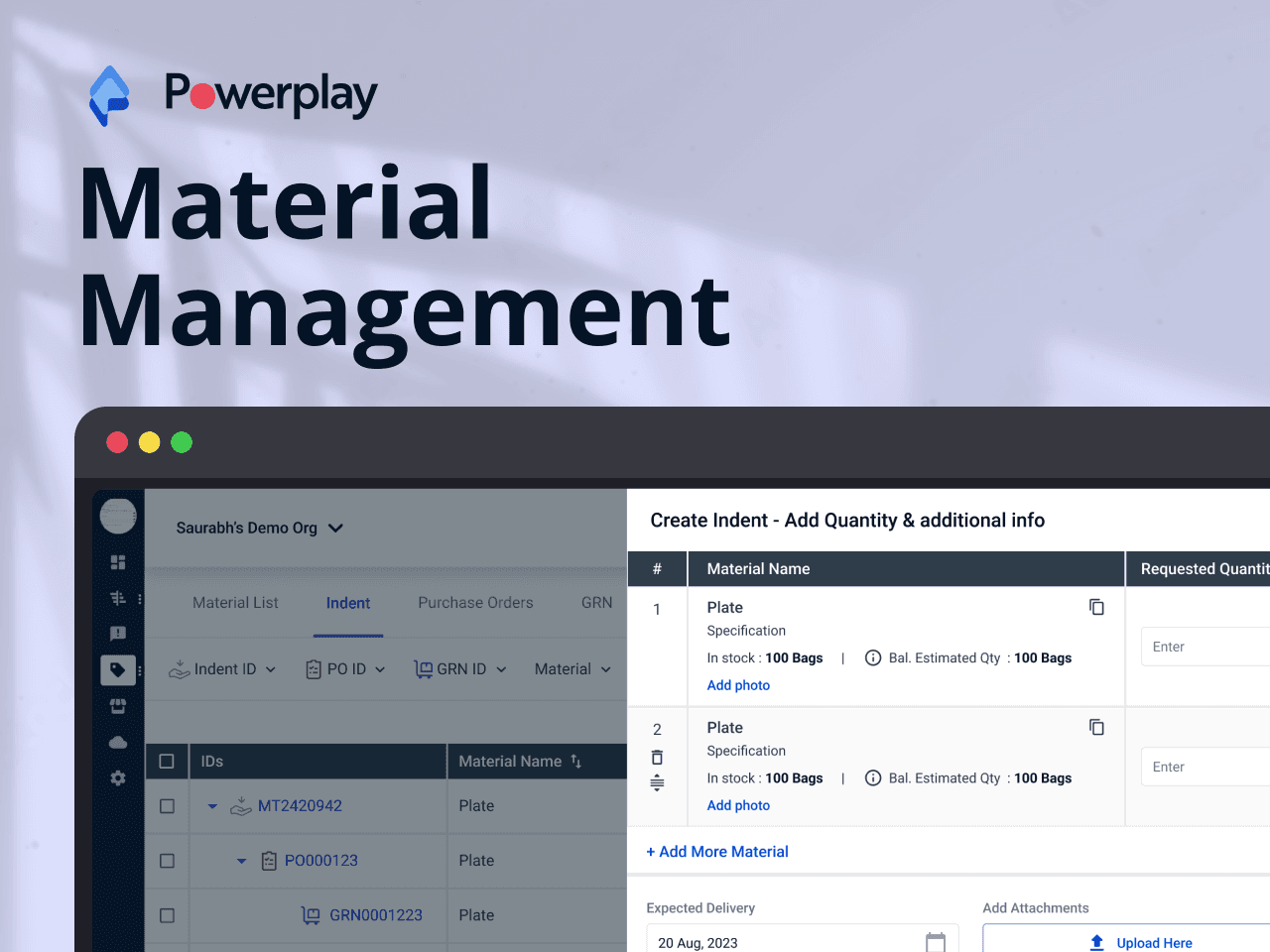1270x952 pixels.
Task: Open the task schedule icon in sidebar
Action: pos(118,598)
